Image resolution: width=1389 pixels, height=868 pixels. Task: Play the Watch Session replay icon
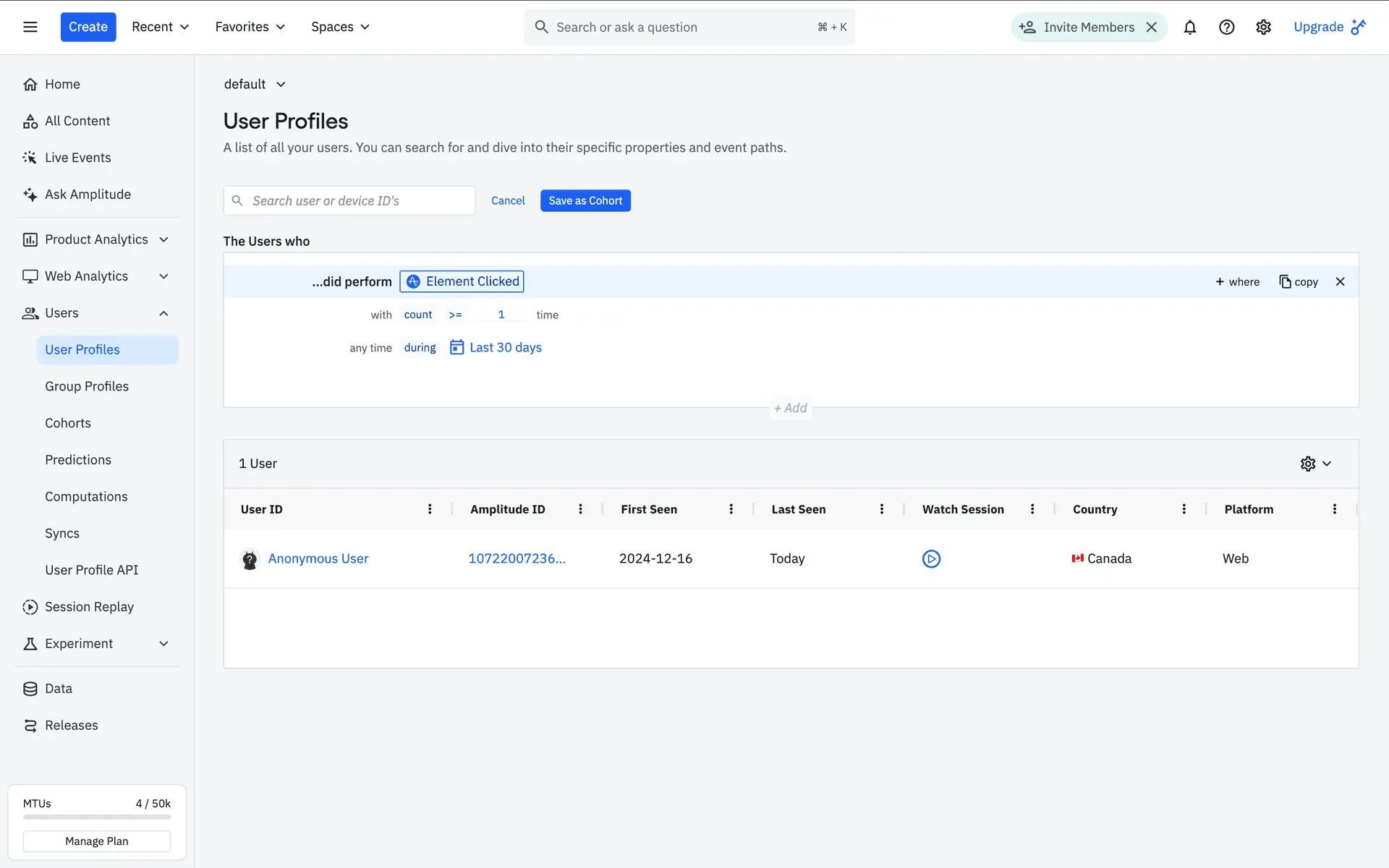tap(931, 559)
